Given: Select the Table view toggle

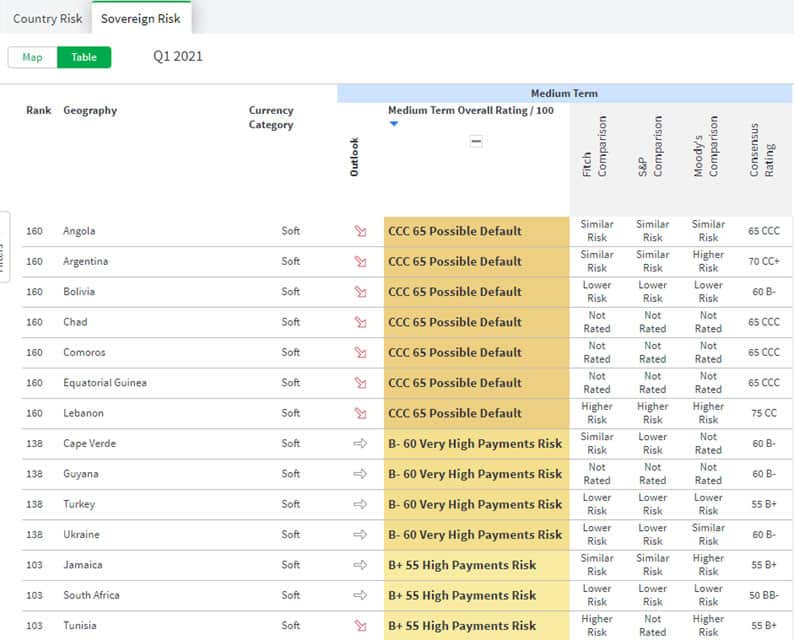Looking at the screenshot, I should 84,57.
